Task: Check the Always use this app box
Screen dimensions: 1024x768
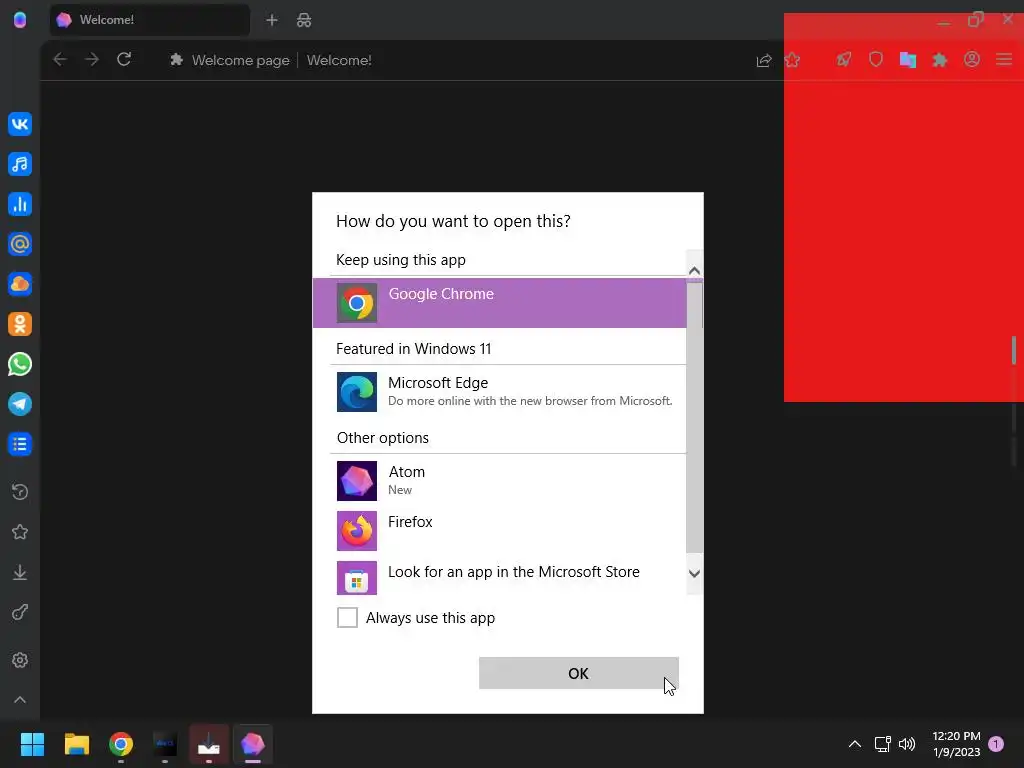Action: 347,617
